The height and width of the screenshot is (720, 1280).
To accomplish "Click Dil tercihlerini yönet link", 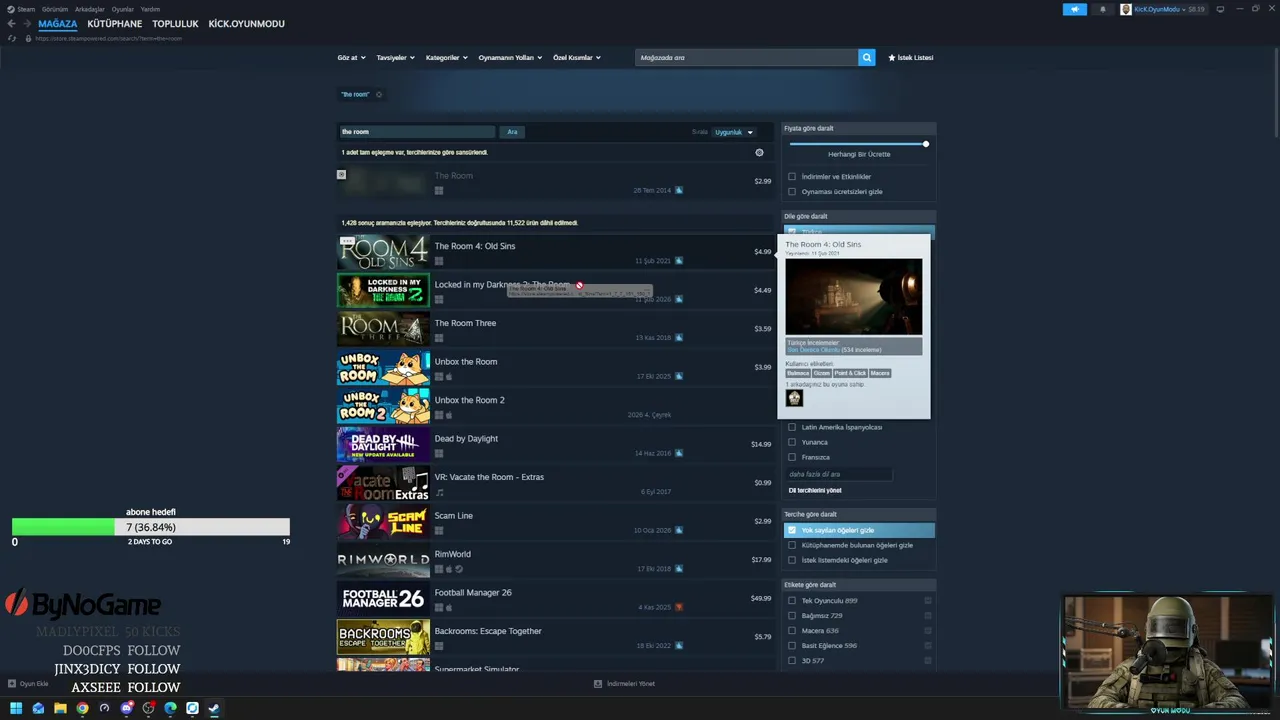I will (815, 490).
